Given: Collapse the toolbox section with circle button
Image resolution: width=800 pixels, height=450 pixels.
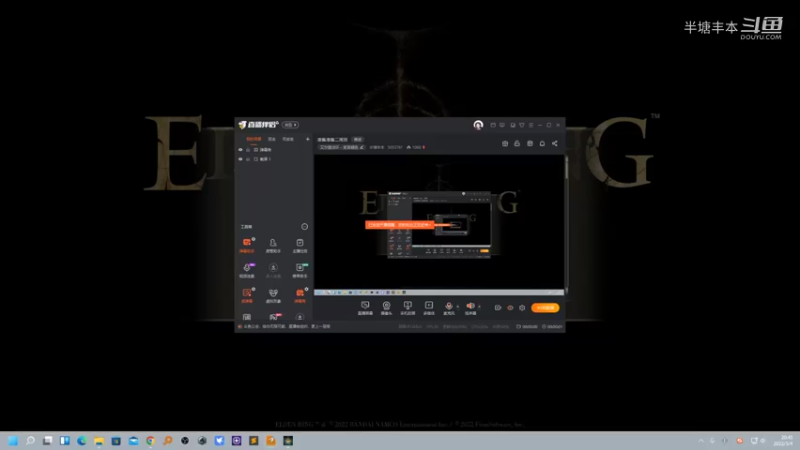Looking at the screenshot, I should coord(305,227).
